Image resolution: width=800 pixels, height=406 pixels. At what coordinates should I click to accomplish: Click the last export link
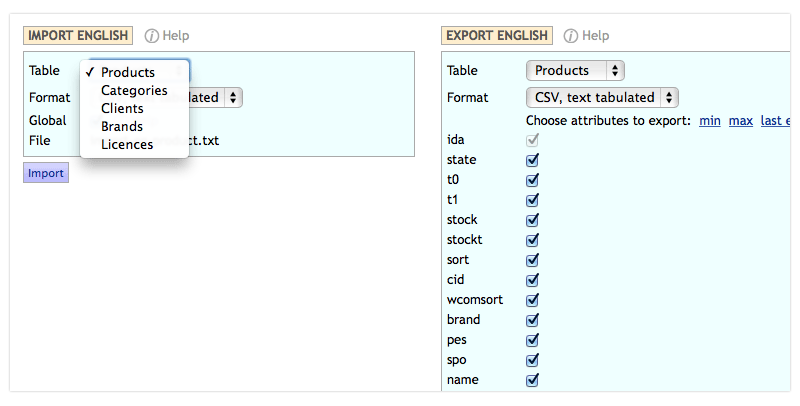tap(775, 121)
